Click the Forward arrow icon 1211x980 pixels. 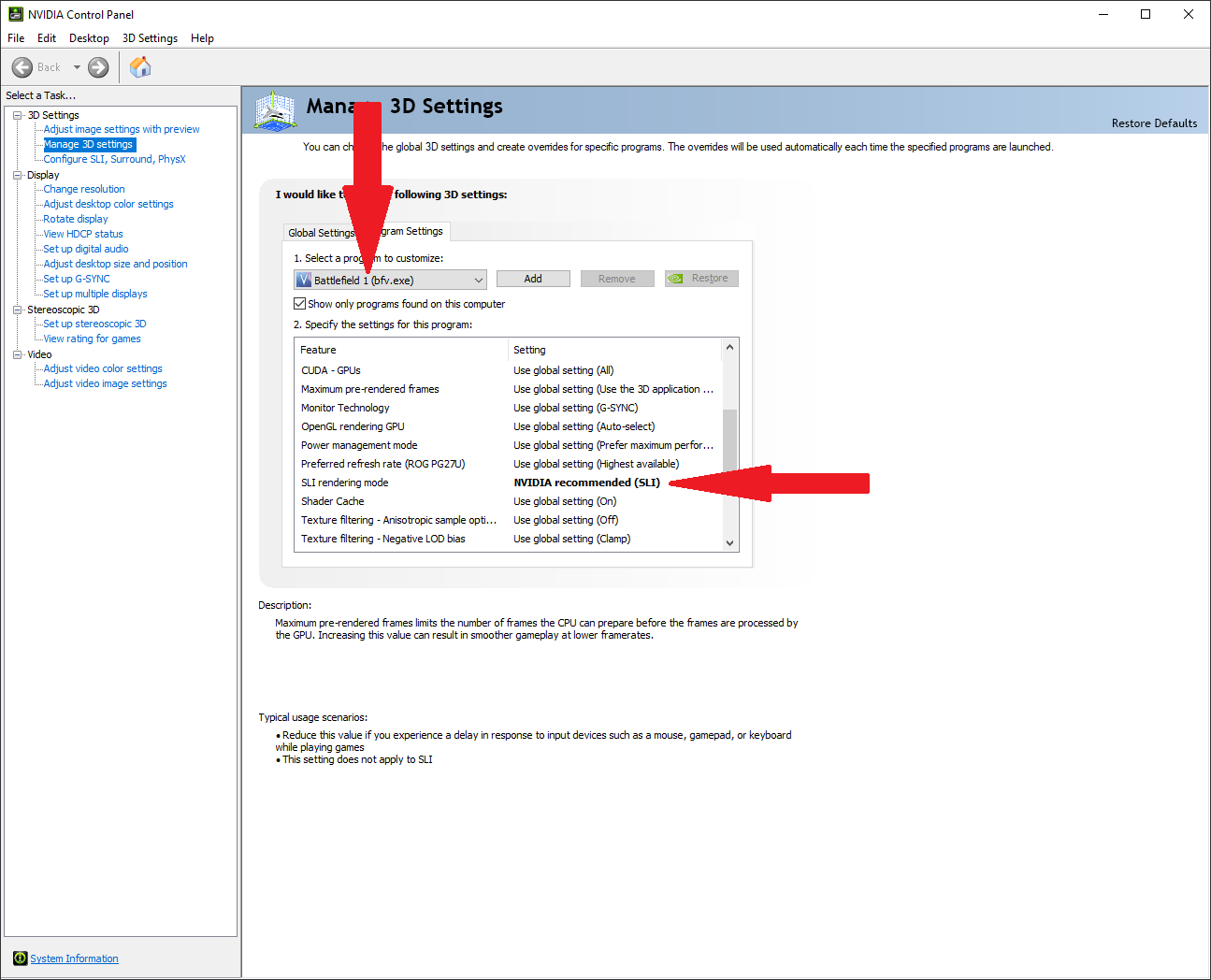pyautogui.click(x=98, y=67)
